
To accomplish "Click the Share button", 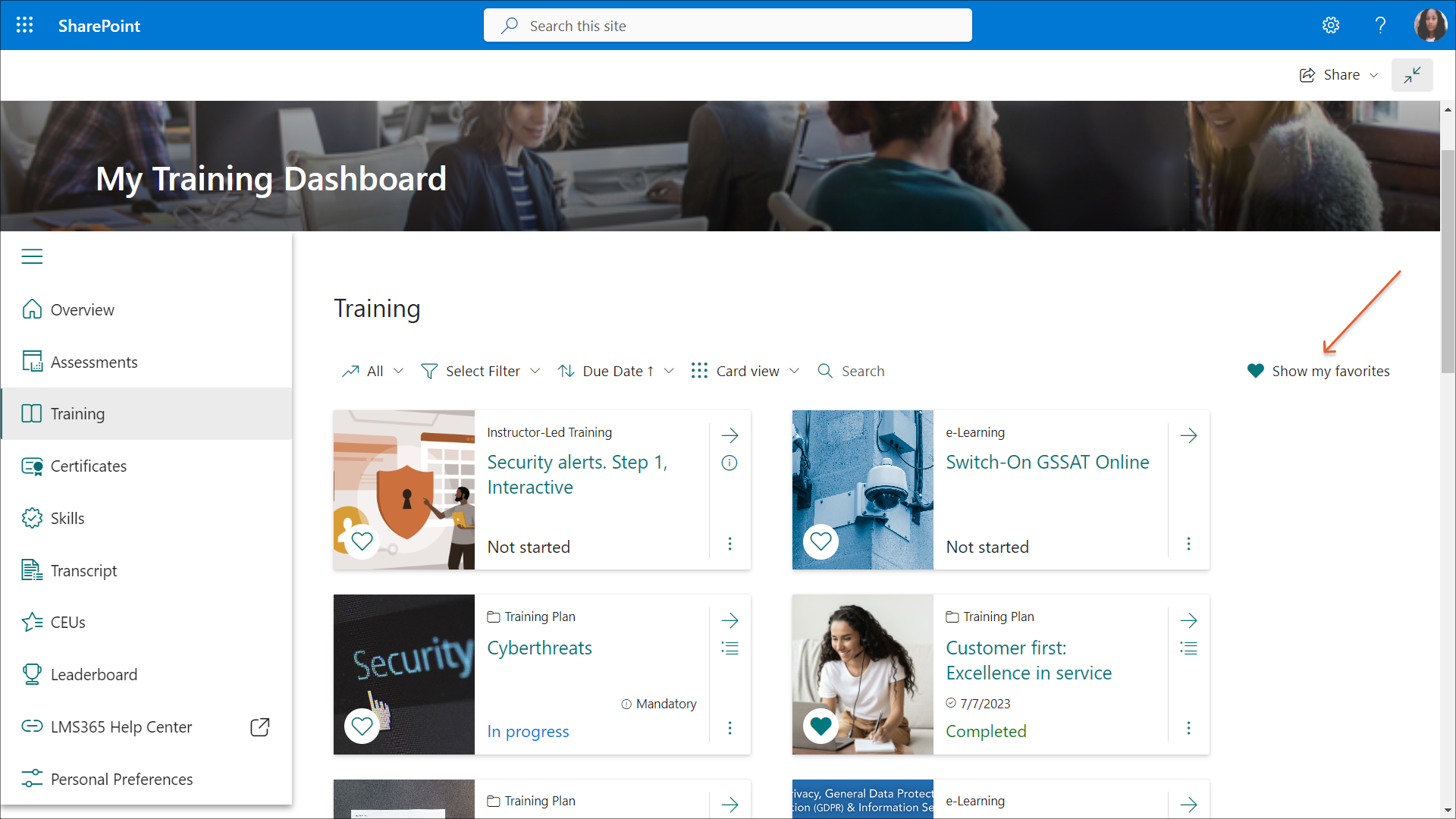I will pos(1339,75).
